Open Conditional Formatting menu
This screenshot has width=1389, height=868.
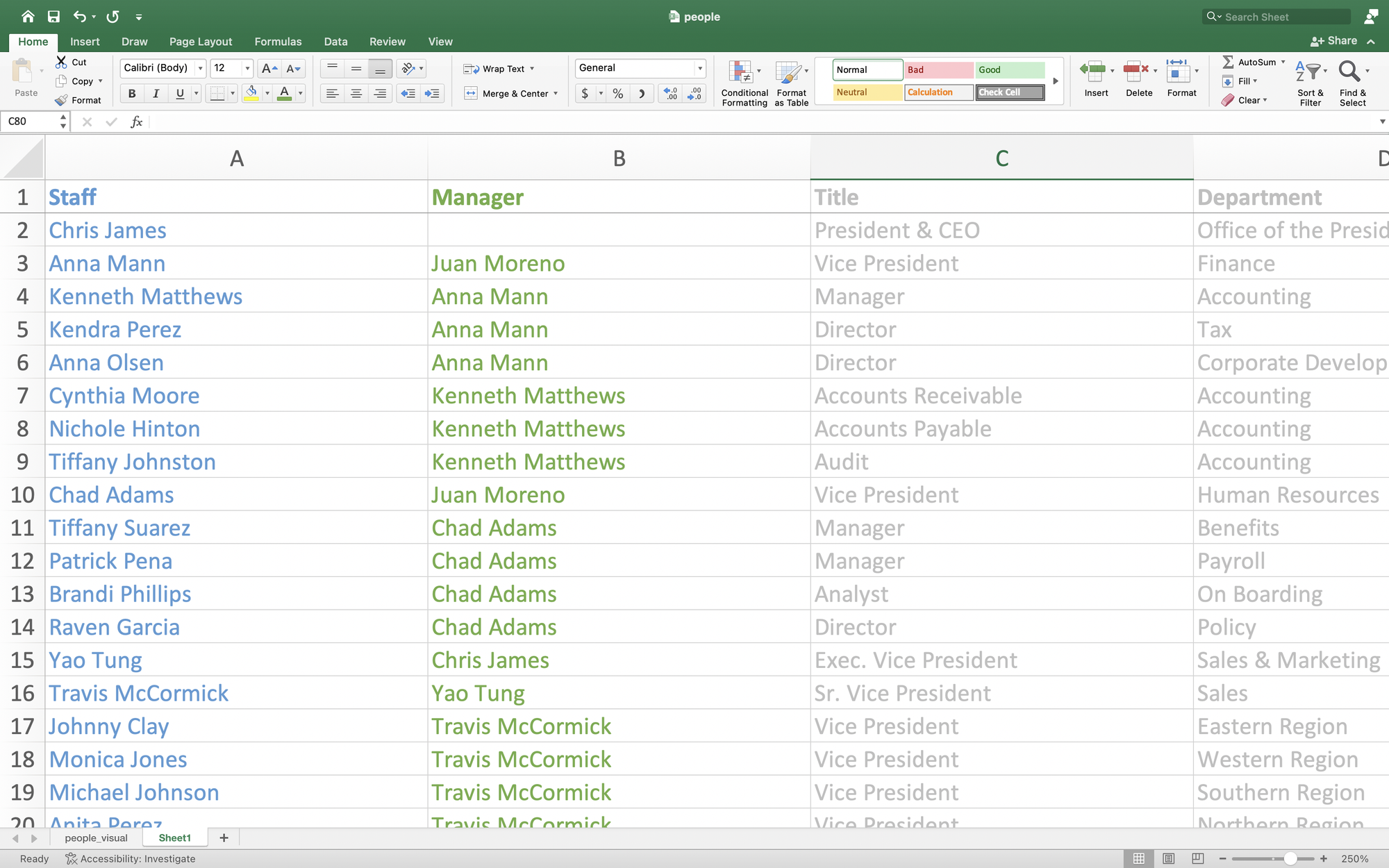(744, 80)
